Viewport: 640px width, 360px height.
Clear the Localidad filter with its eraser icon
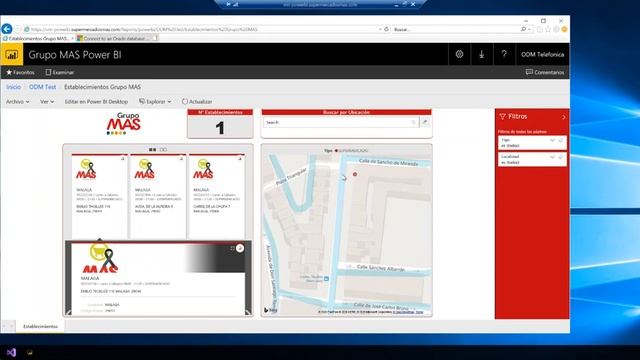tap(561, 157)
